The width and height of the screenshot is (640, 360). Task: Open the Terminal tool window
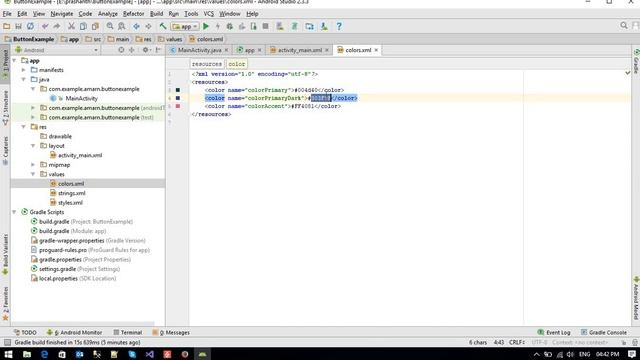point(127,333)
